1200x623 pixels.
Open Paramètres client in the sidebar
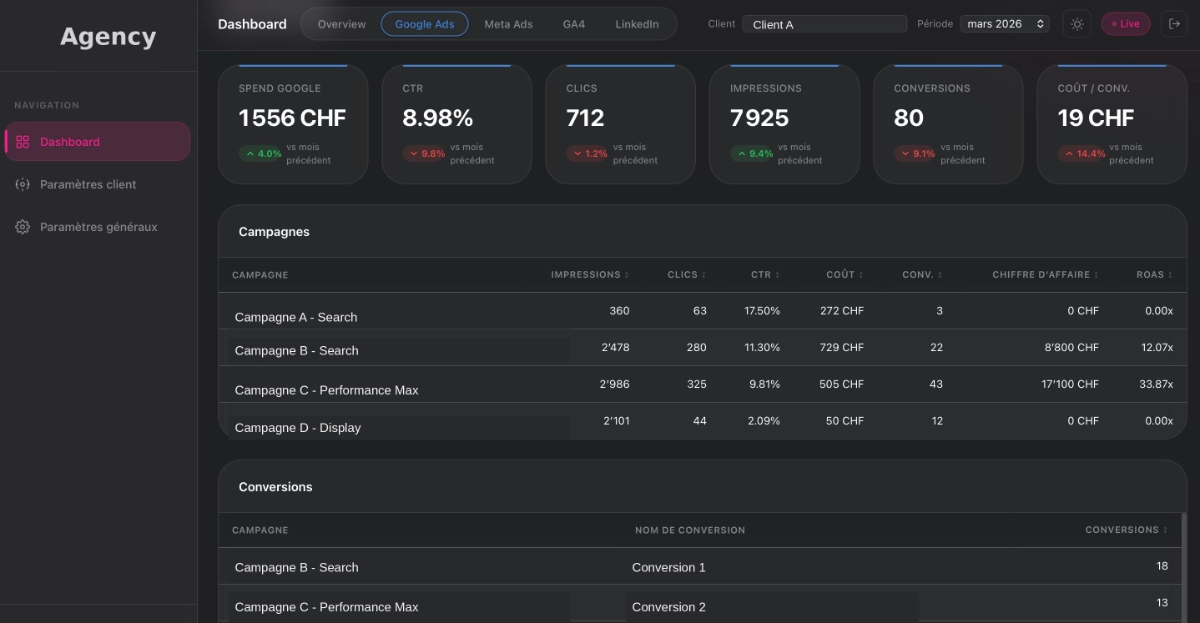pos(97,184)
